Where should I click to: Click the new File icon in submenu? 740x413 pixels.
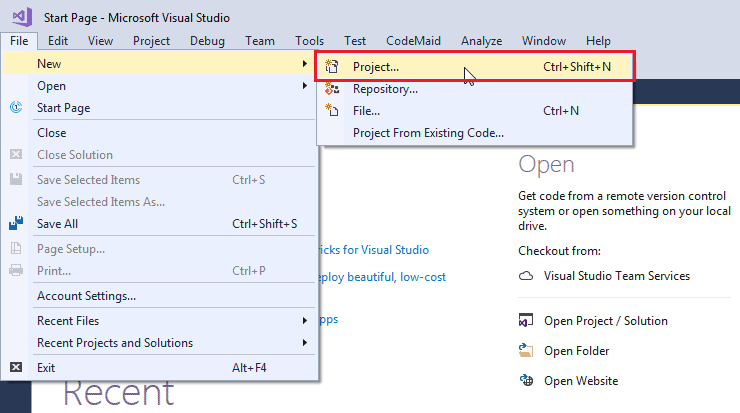[x=333, y=111]
